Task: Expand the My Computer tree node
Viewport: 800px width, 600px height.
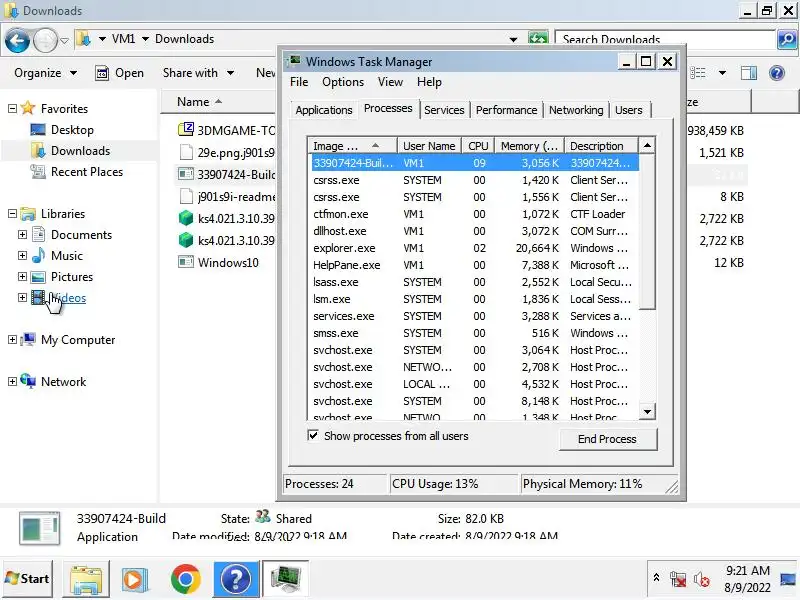Action: (x=12, y=339)
